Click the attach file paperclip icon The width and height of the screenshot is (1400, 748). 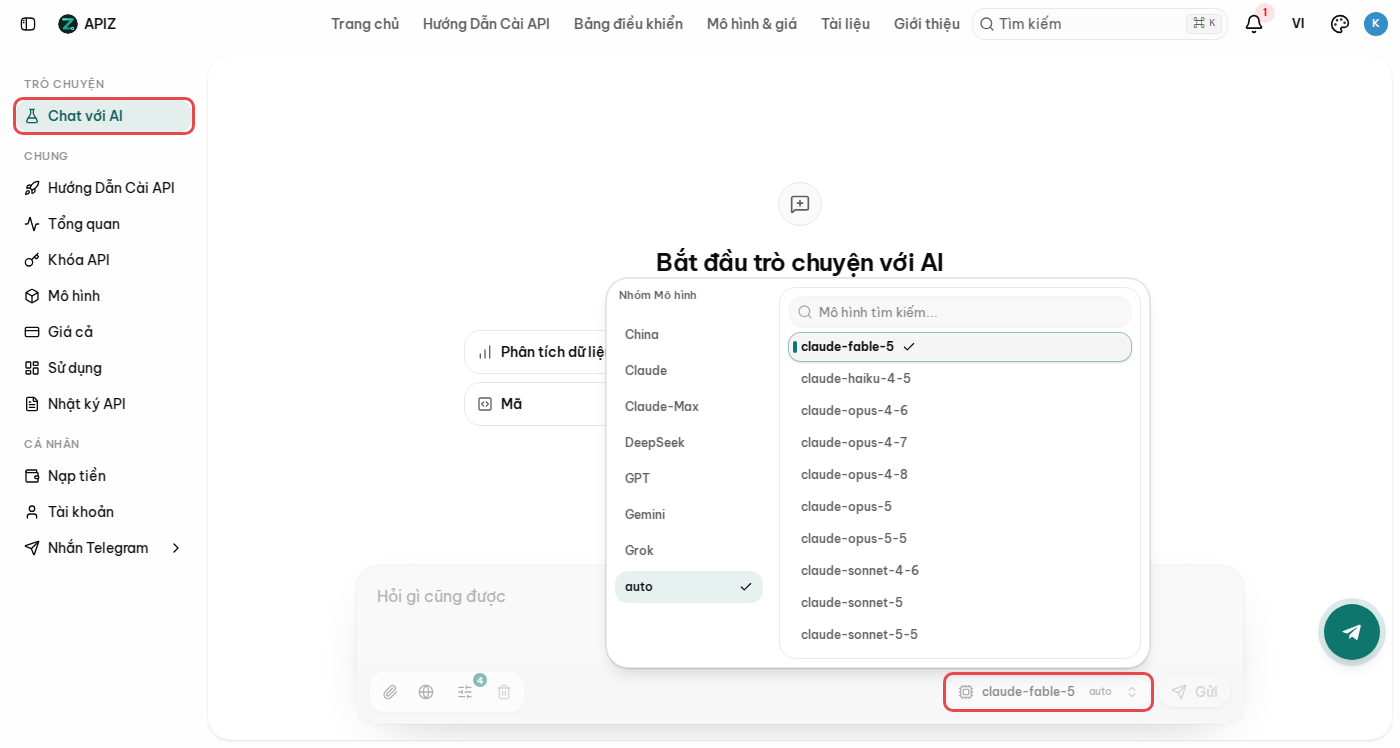pyautogui.click(x=390, y=692)
